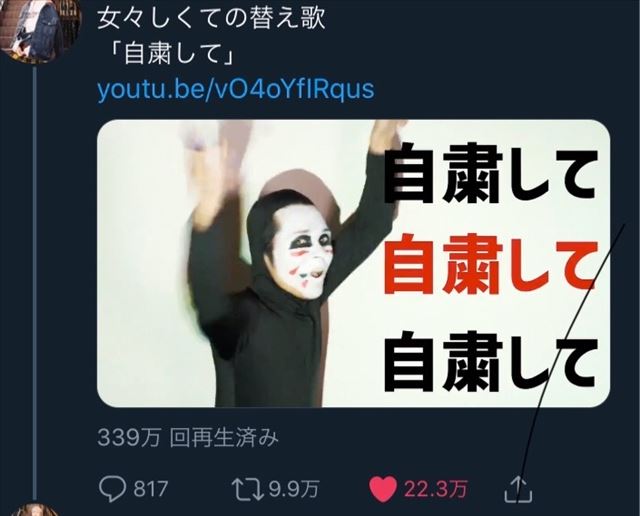Click the thread connector line
Screen dimensions: 640x516
click(35, 282)
